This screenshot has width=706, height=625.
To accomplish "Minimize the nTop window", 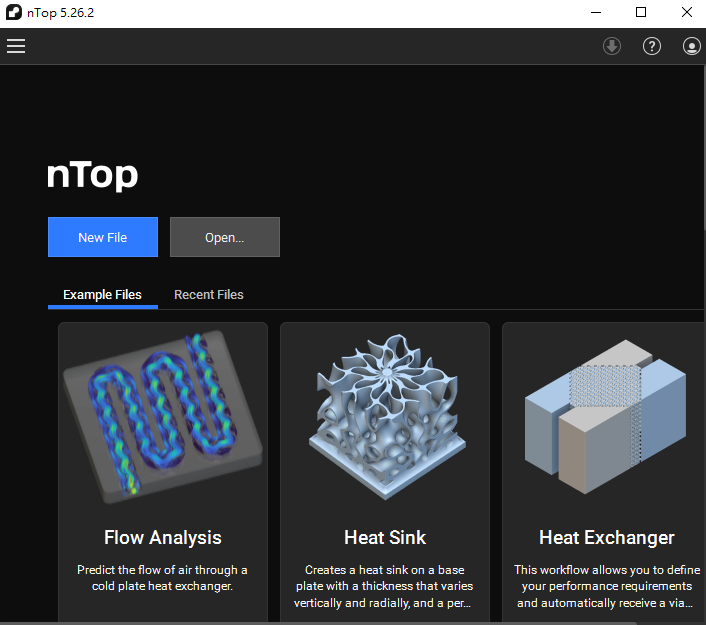I will coord(596,12).
